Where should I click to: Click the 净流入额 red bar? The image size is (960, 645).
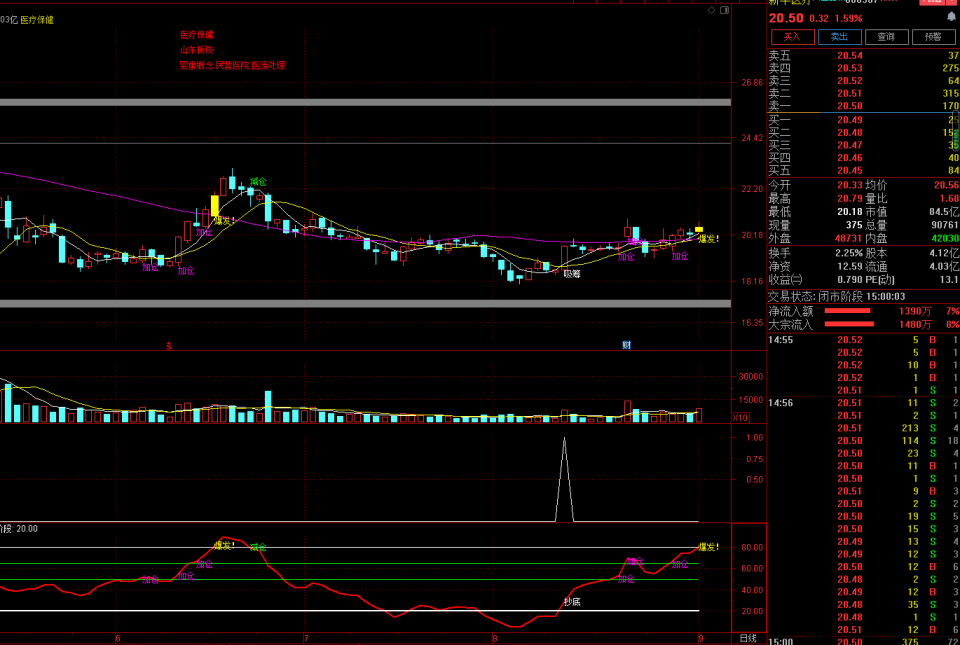pyautogui.click(x=847, y=311)
